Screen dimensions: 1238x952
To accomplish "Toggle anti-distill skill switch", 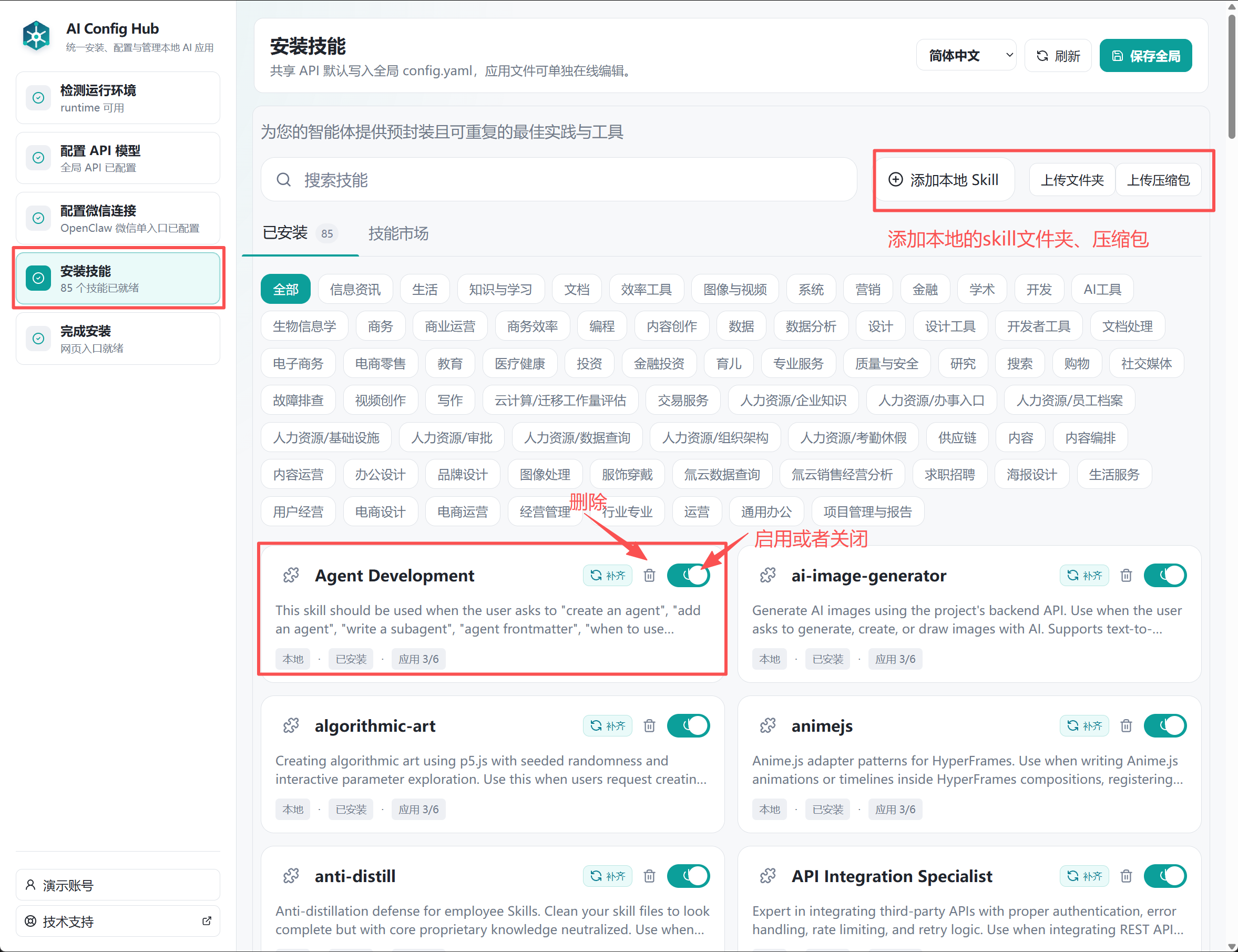I will click(x=689, y=876).
